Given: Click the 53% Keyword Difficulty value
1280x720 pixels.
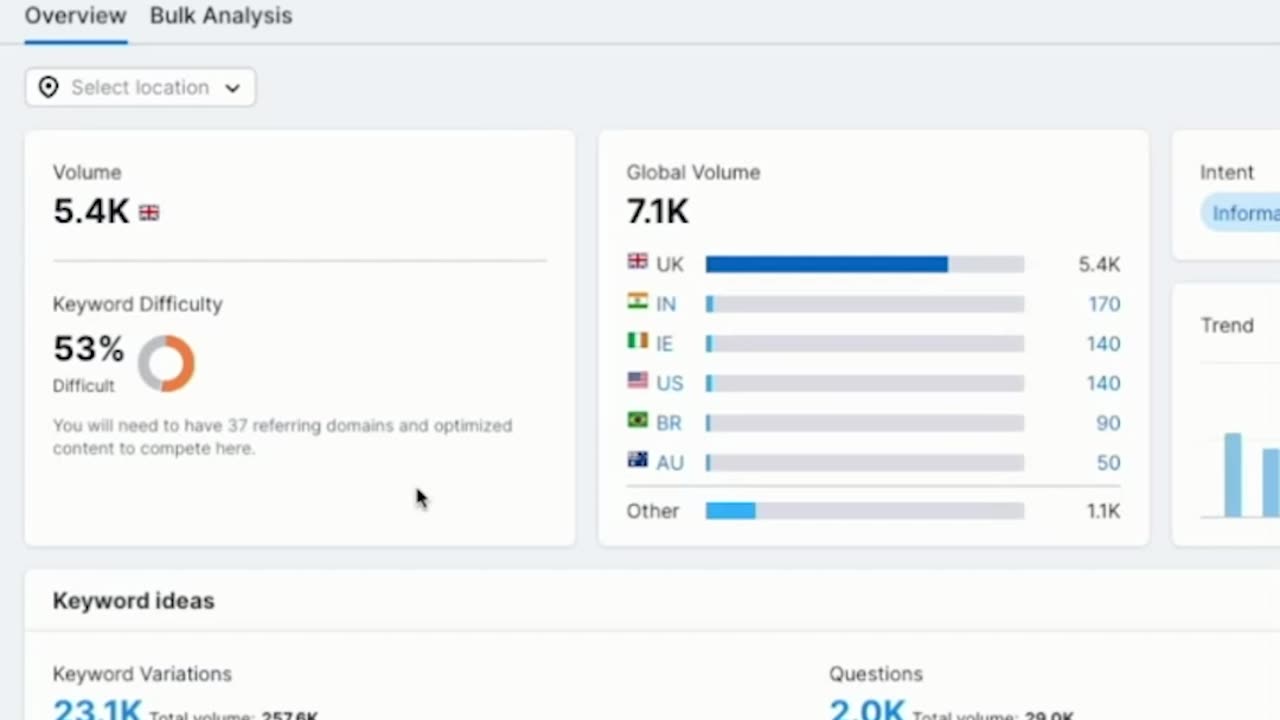Looking at the screenshot, I should (89, 349).
